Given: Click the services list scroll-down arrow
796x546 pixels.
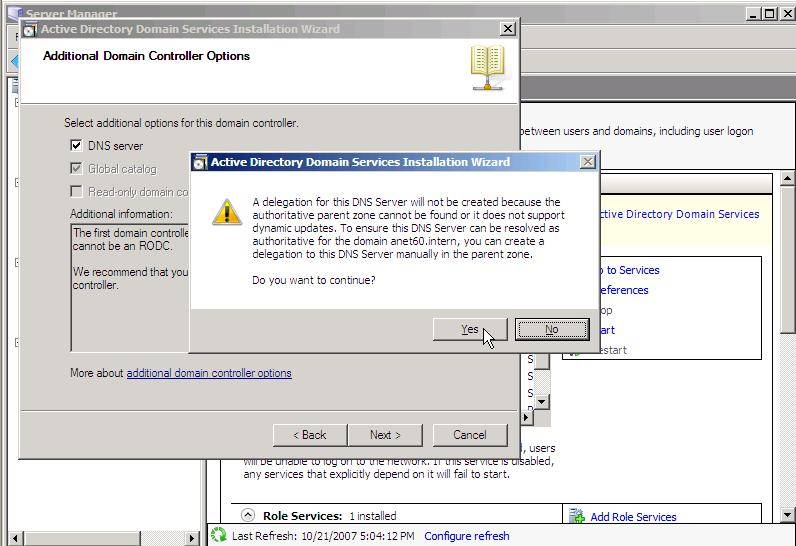Looking at the screenshot, I should (542, 401).
